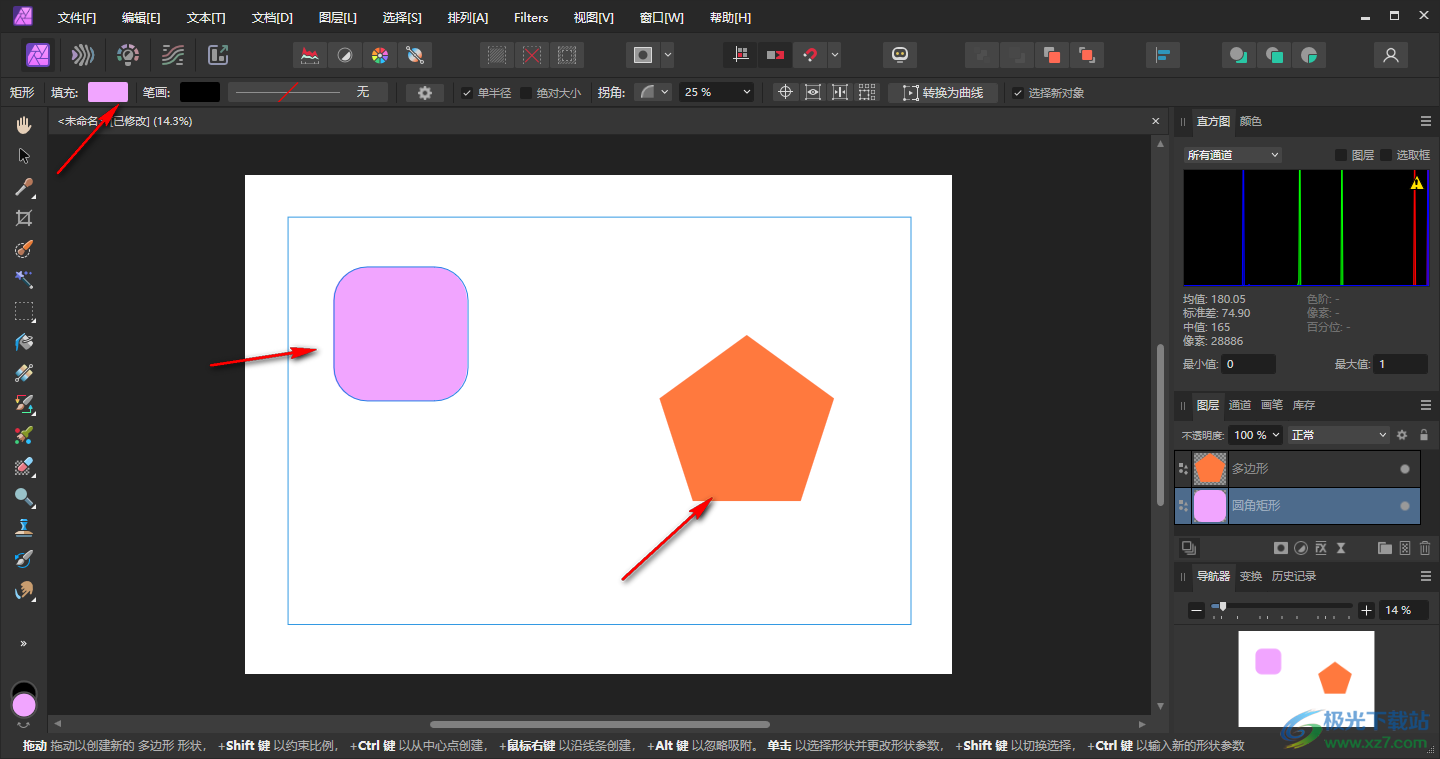
Task: Click the Auto Colors wheel icon
Action: point(379,55)
